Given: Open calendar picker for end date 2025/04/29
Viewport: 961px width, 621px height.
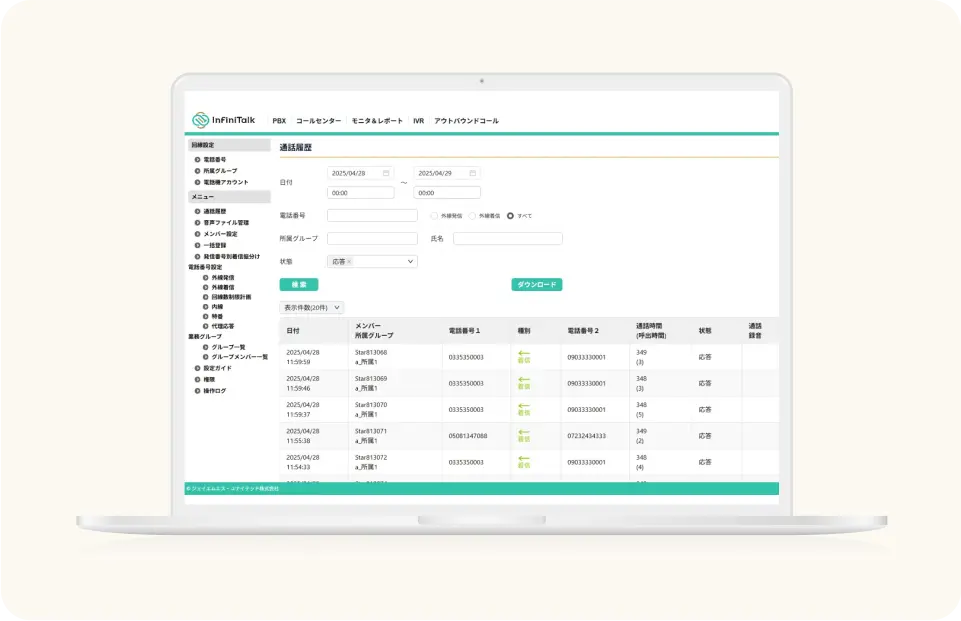Looking at the screenshot, I should tap(473, 173).
